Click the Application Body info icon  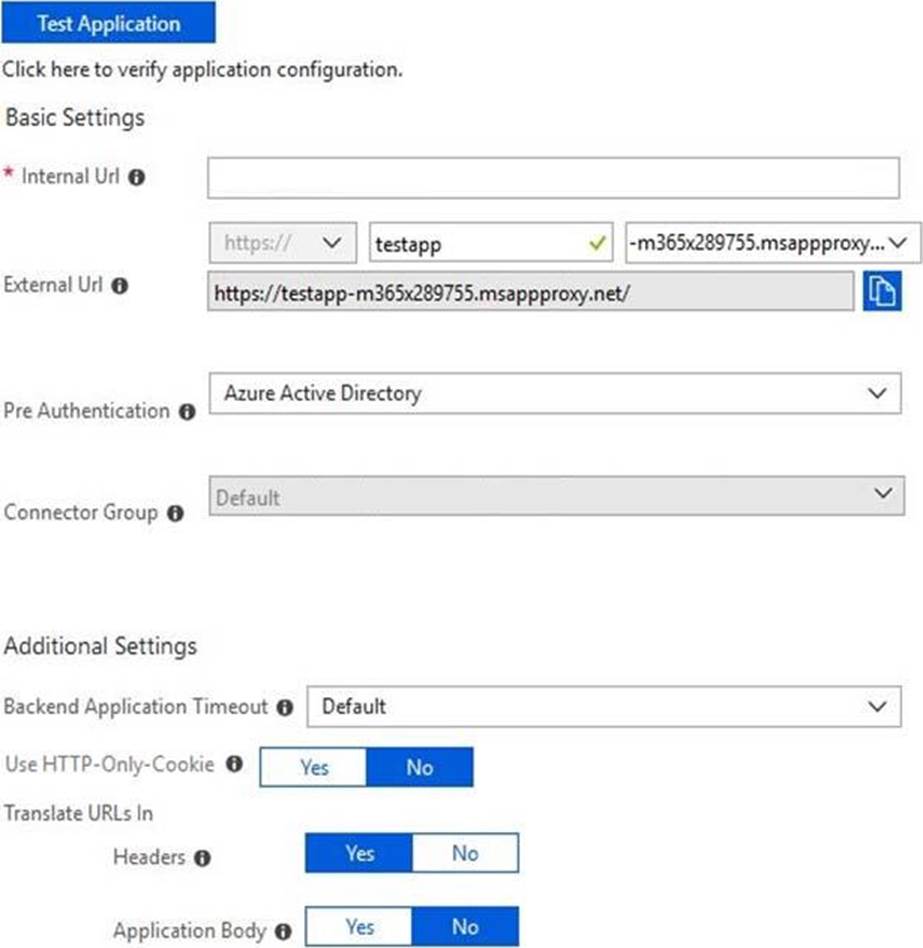point(284,932)
